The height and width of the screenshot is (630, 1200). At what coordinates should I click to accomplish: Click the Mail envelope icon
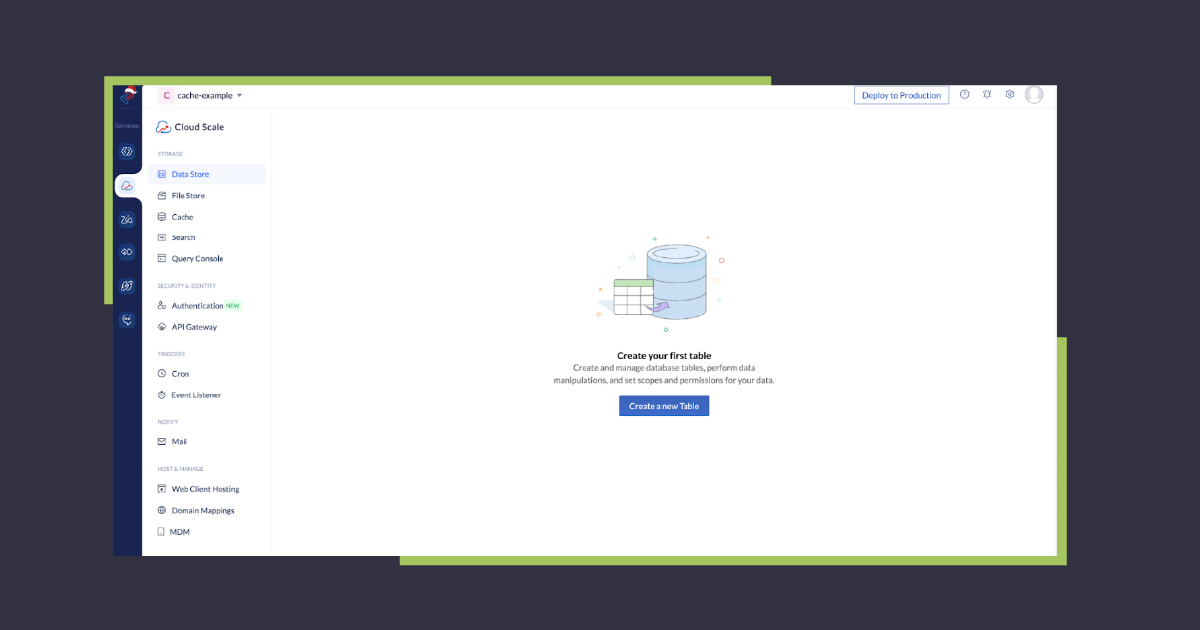coord(162,442)
